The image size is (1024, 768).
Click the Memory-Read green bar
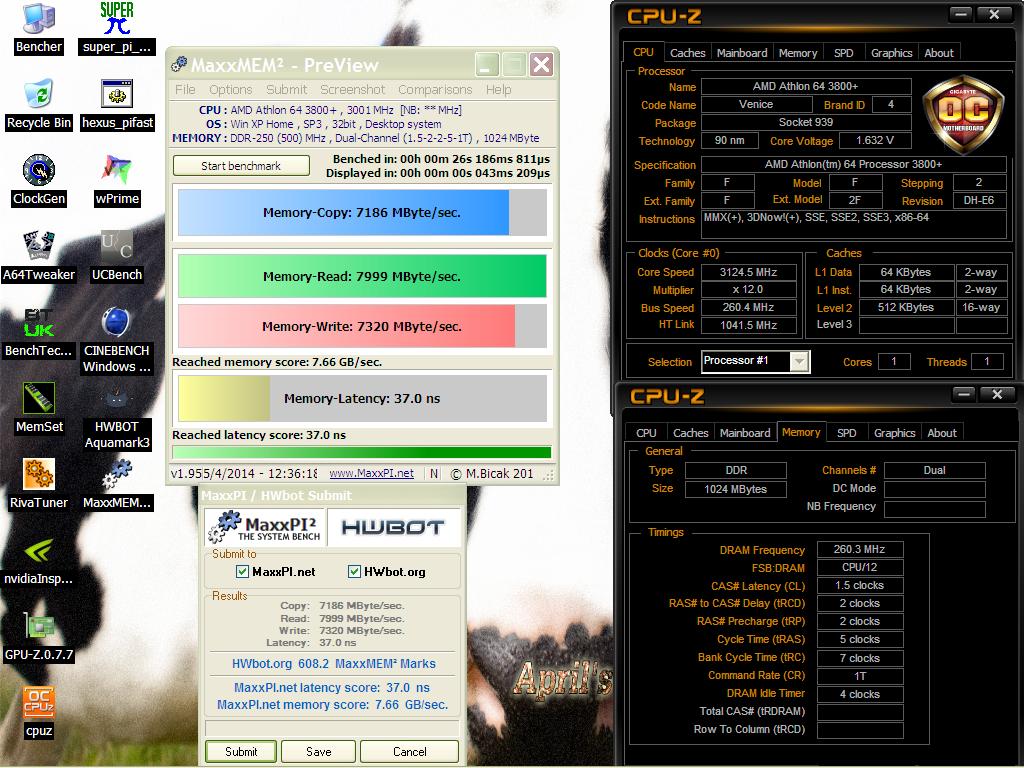(362, 276)
